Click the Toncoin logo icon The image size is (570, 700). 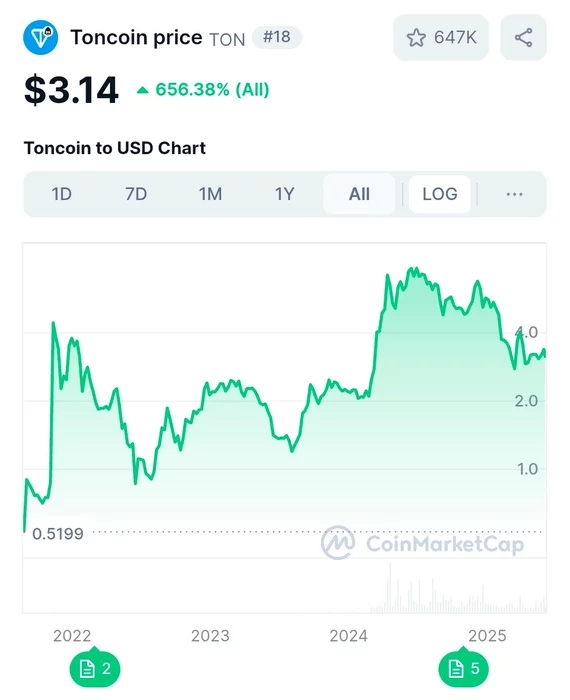[40, 38]
